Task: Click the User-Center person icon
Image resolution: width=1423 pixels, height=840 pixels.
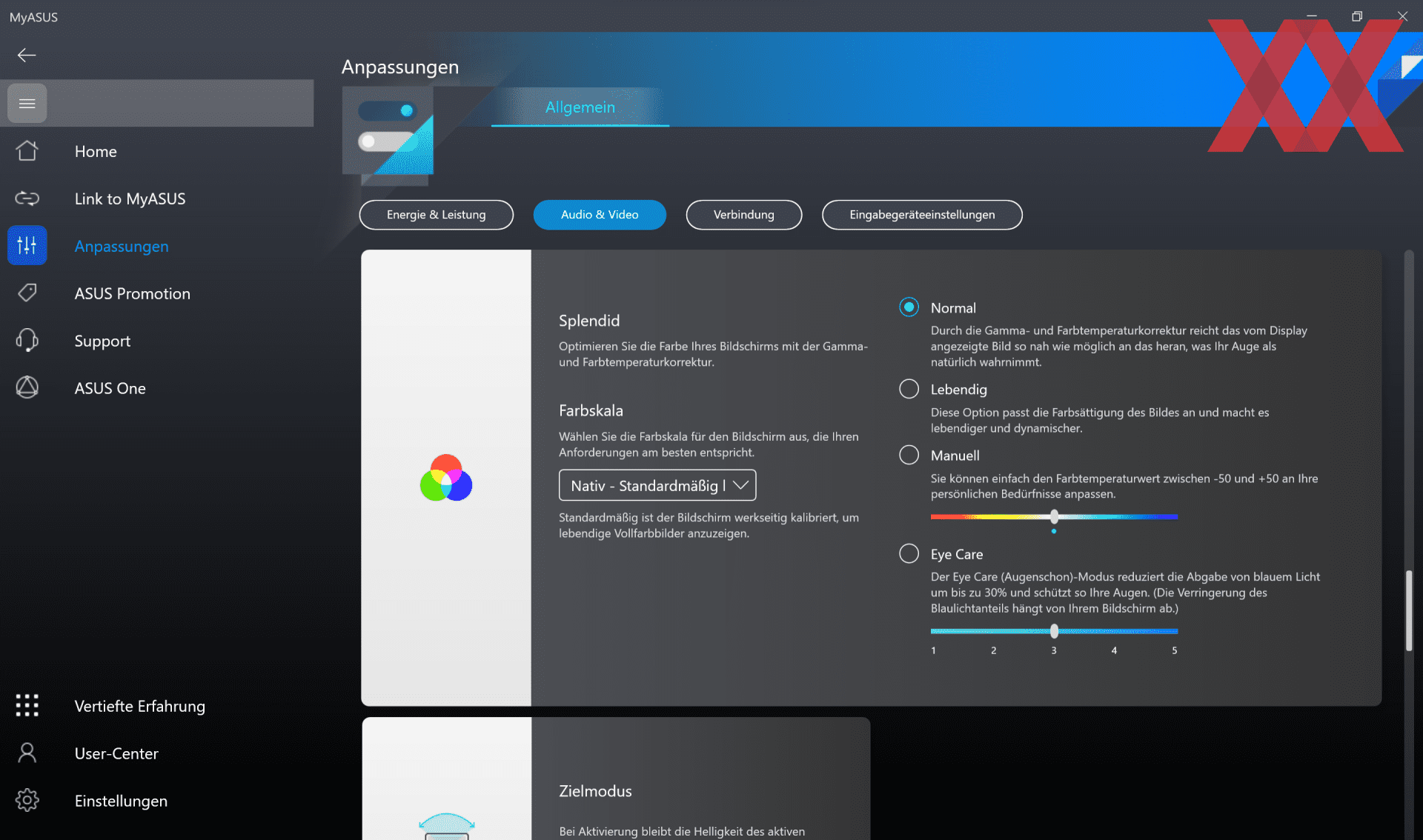Action: pos(27,753)
